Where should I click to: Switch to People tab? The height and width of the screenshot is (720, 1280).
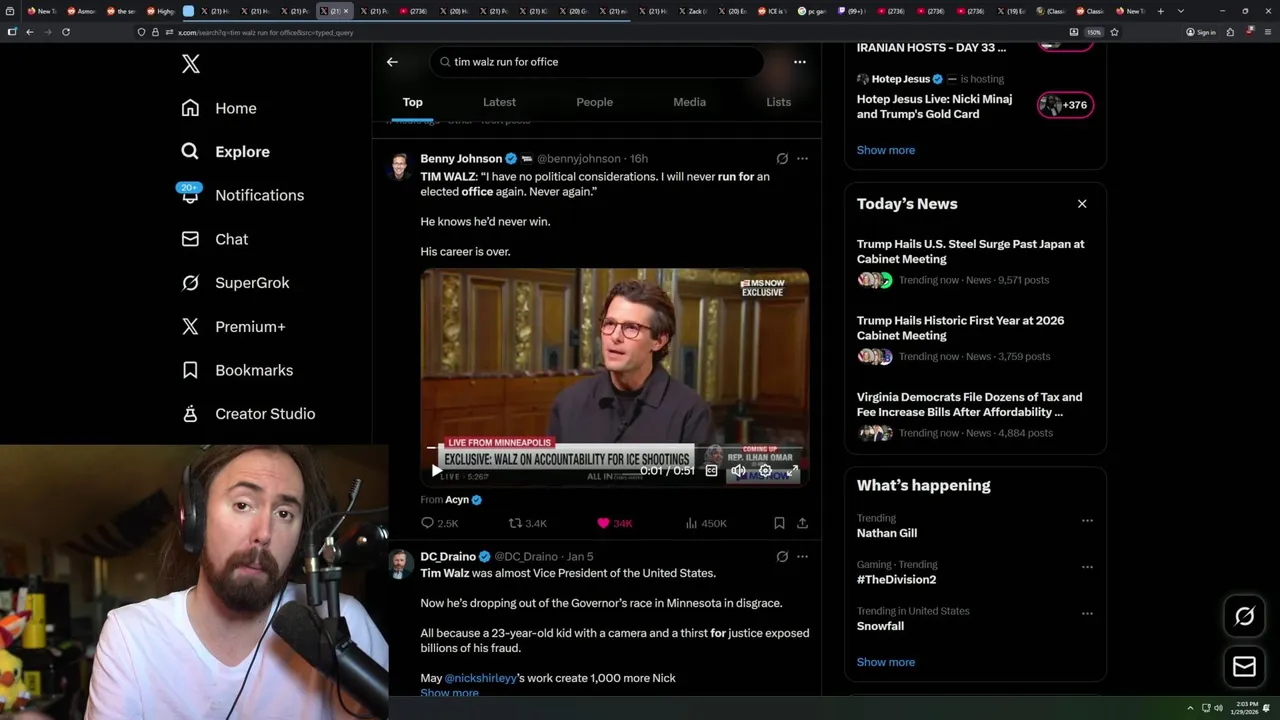pyautogui.click(x=594, y=102)
